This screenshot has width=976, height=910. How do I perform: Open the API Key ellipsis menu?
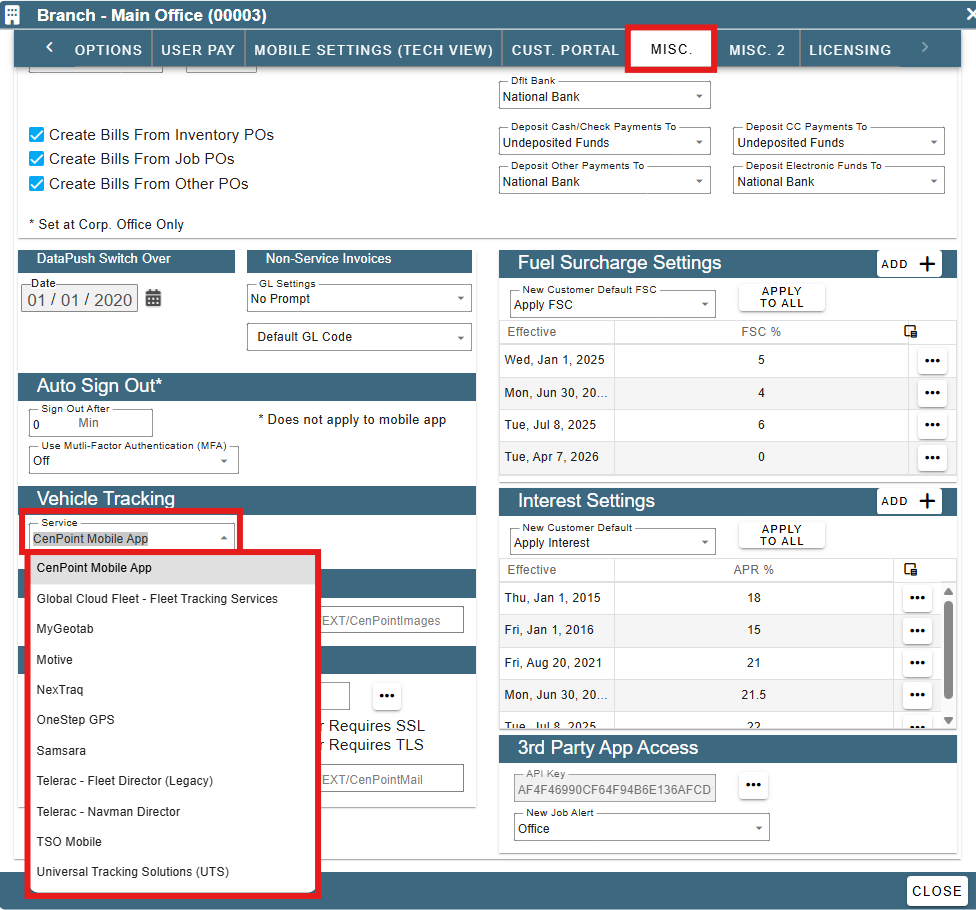tap(753, 785)
